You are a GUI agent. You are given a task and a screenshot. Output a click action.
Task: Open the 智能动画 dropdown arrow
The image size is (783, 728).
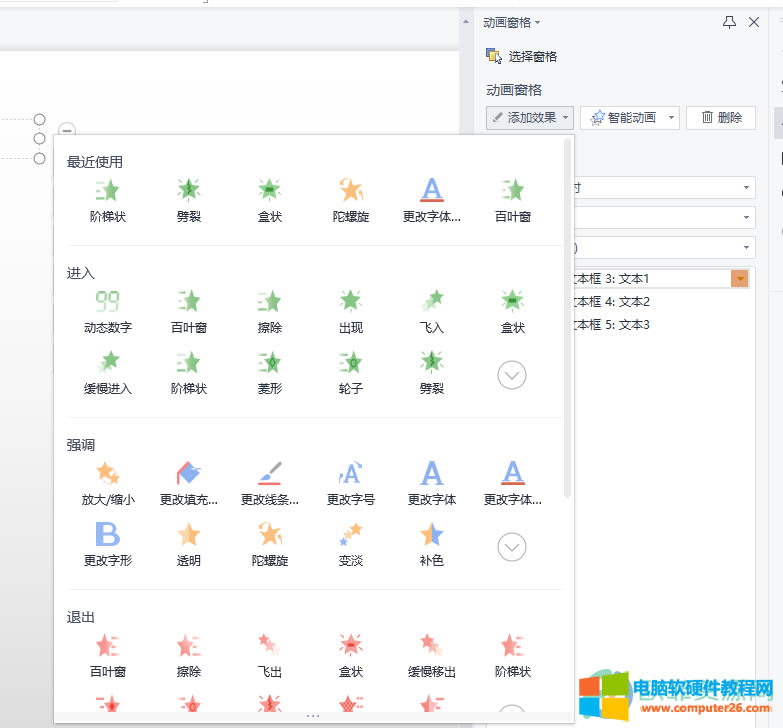tap(671, 118)
